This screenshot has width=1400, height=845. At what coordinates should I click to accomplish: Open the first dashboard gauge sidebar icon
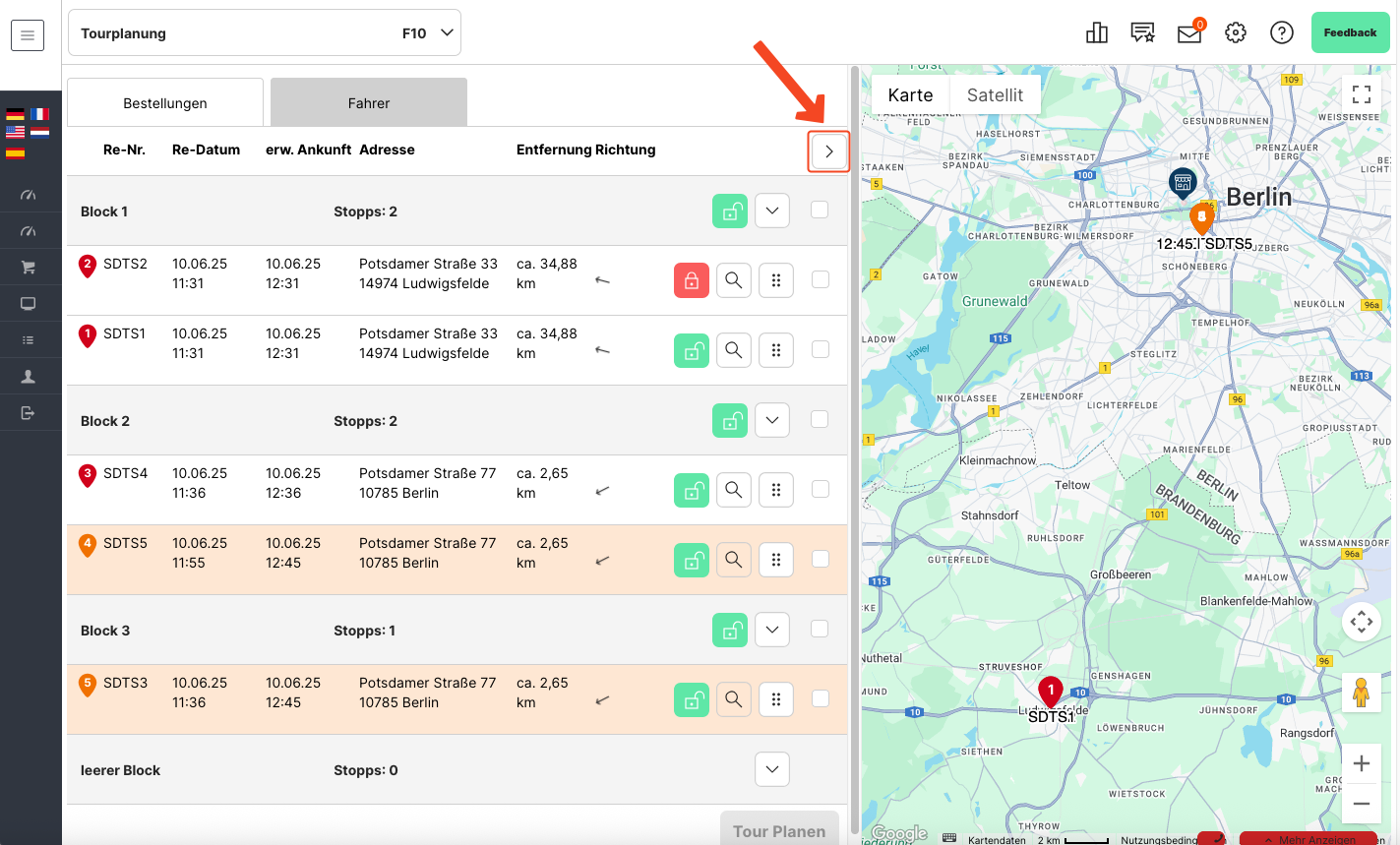pyautogui.click(x=28, y=195)
